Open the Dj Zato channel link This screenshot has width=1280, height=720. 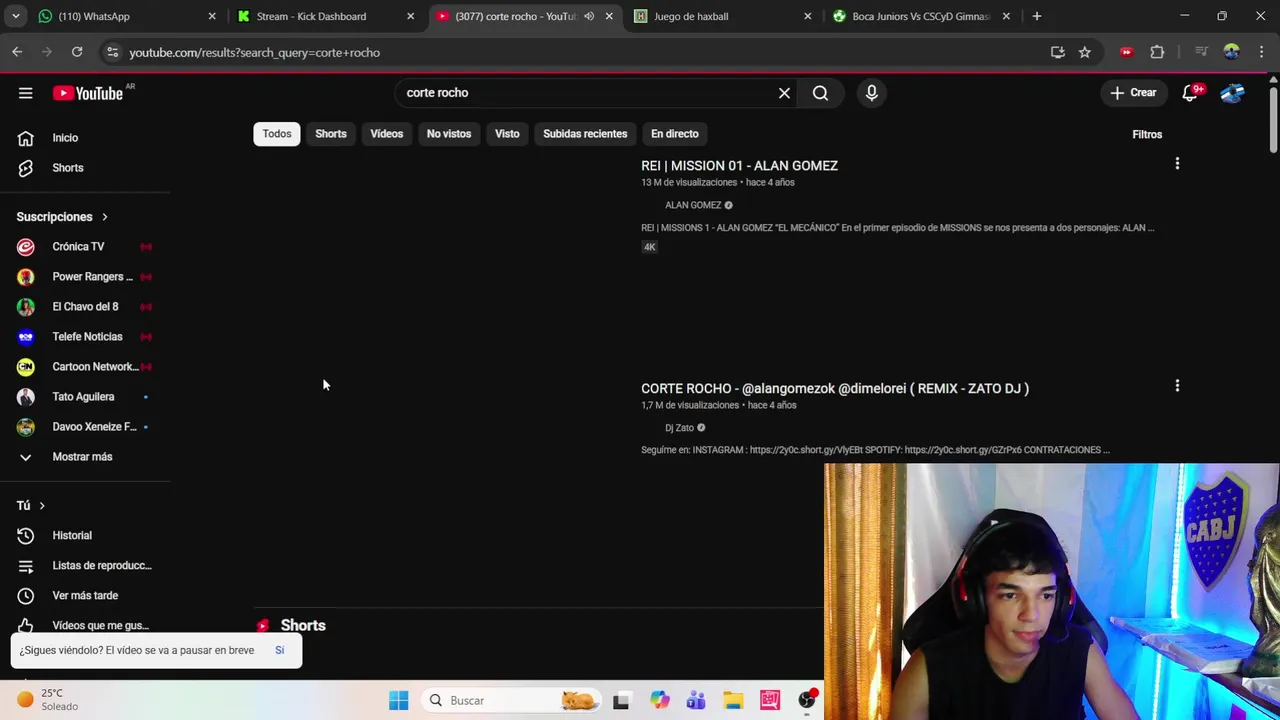click(x=679, y=428)
